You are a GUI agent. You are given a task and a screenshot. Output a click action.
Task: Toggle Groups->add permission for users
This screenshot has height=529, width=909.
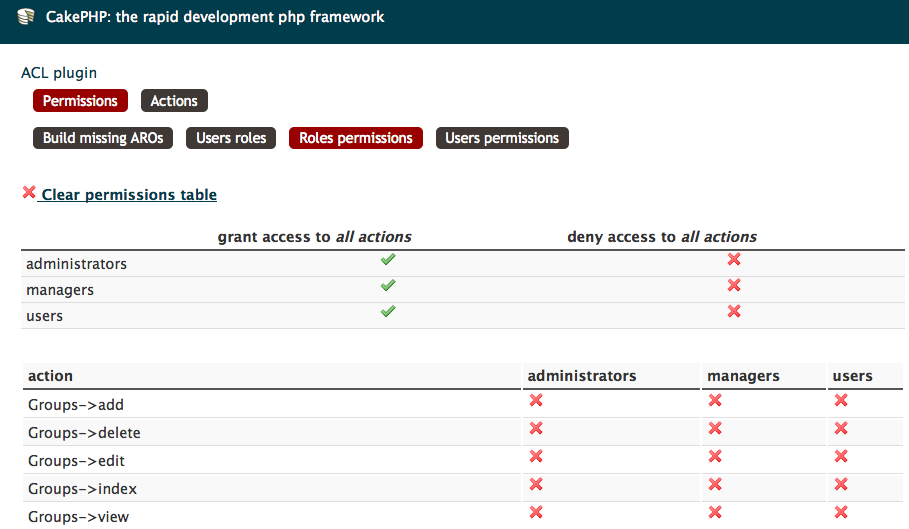coord(841,400)
